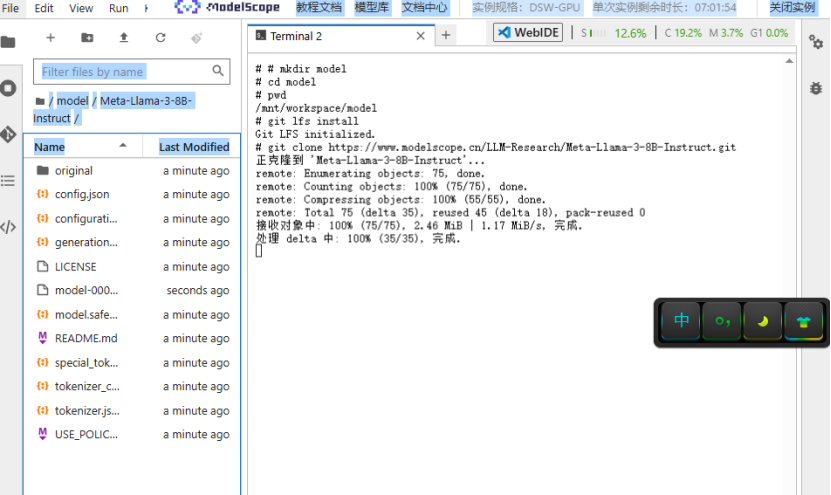Sort files by Last Modified column
831x495 pixels.
coord(194,147)
